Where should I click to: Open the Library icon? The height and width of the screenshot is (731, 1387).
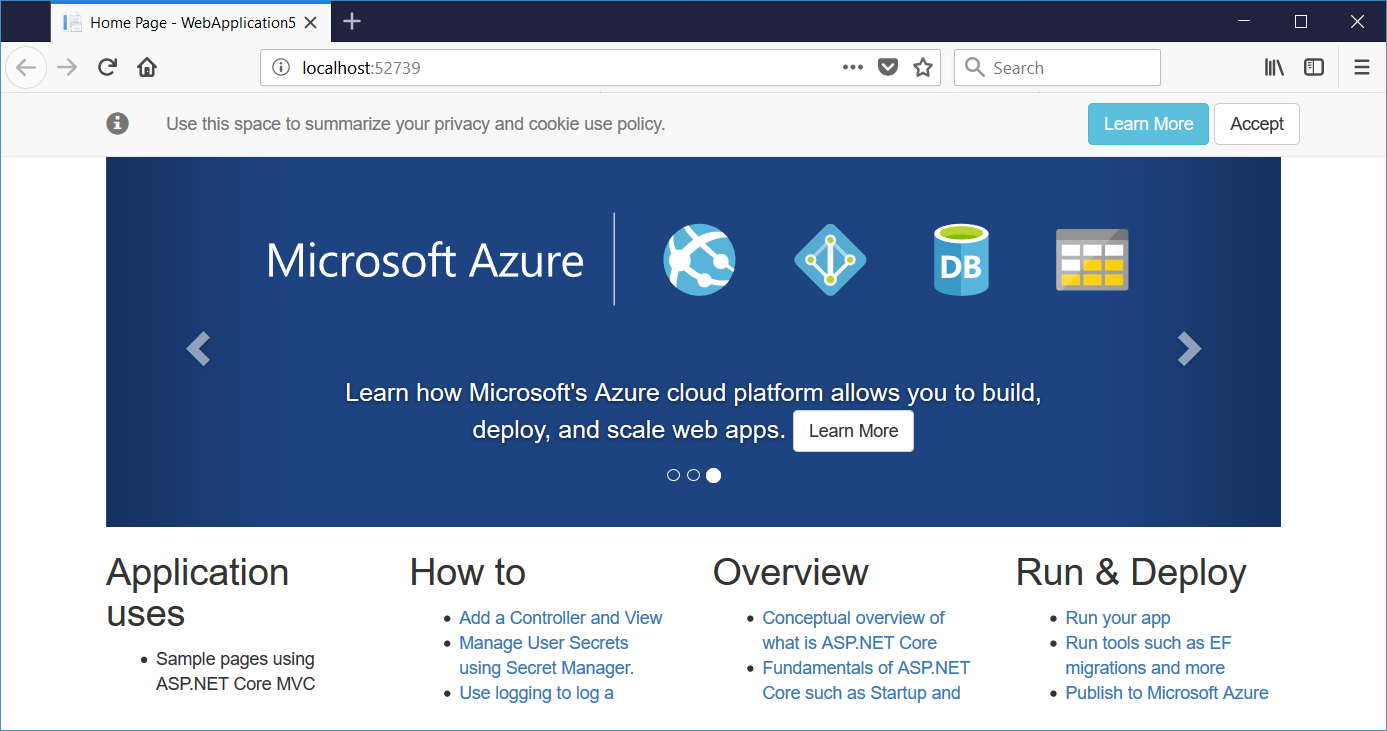(x=1274, y=67)
